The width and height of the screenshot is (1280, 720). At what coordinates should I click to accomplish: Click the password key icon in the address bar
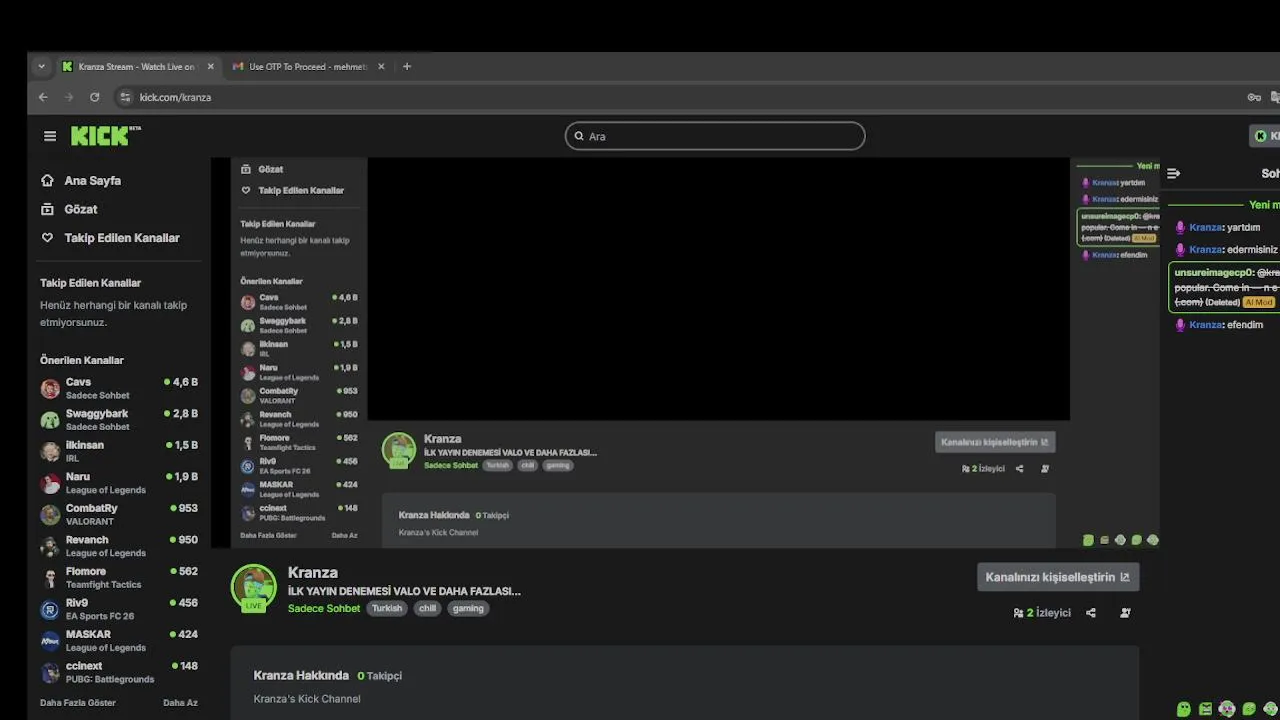1254,97
